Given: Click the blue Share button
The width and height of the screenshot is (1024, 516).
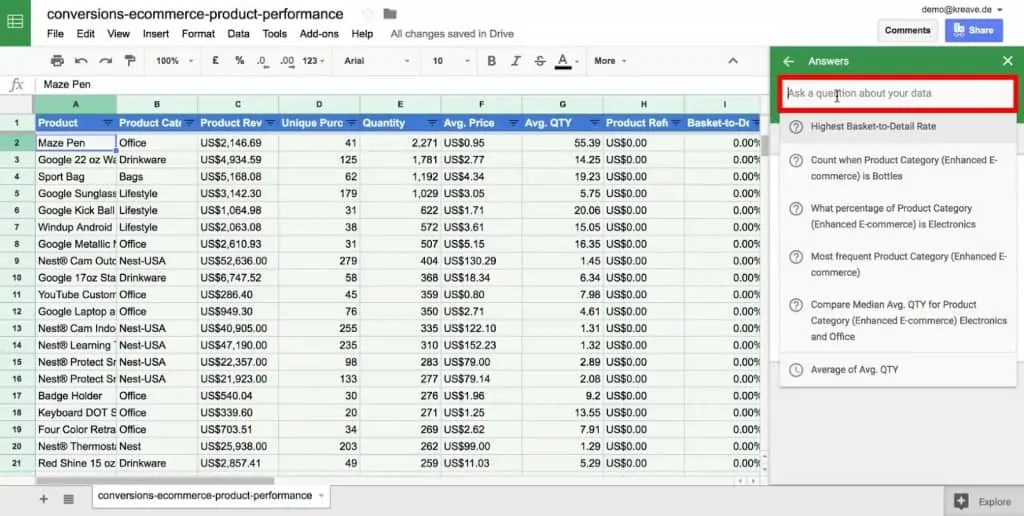Looking at the screenshot, I should pyautogui.click(x=974, y=31).
